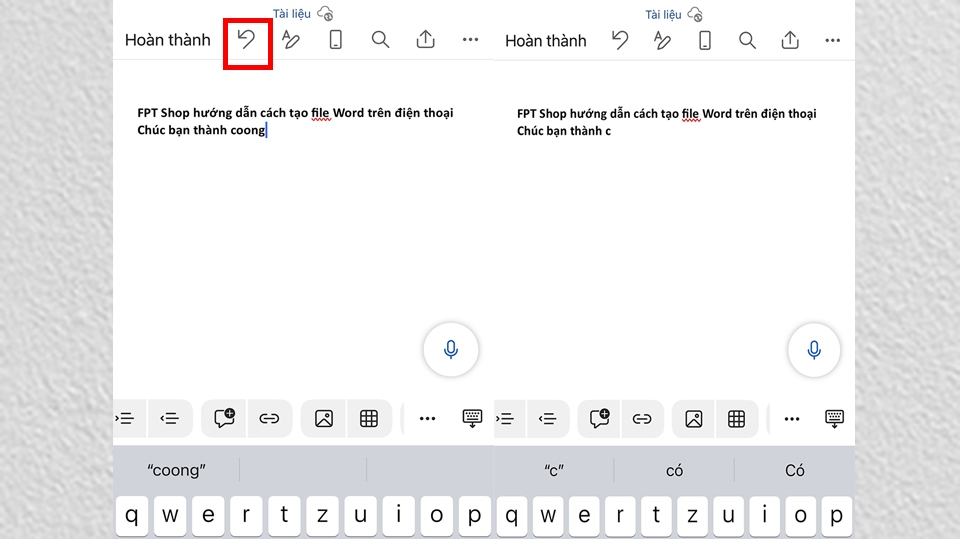Tap the z key on the left keyboard
Viewport: 960px width, 539px height.
coord(322,516)
